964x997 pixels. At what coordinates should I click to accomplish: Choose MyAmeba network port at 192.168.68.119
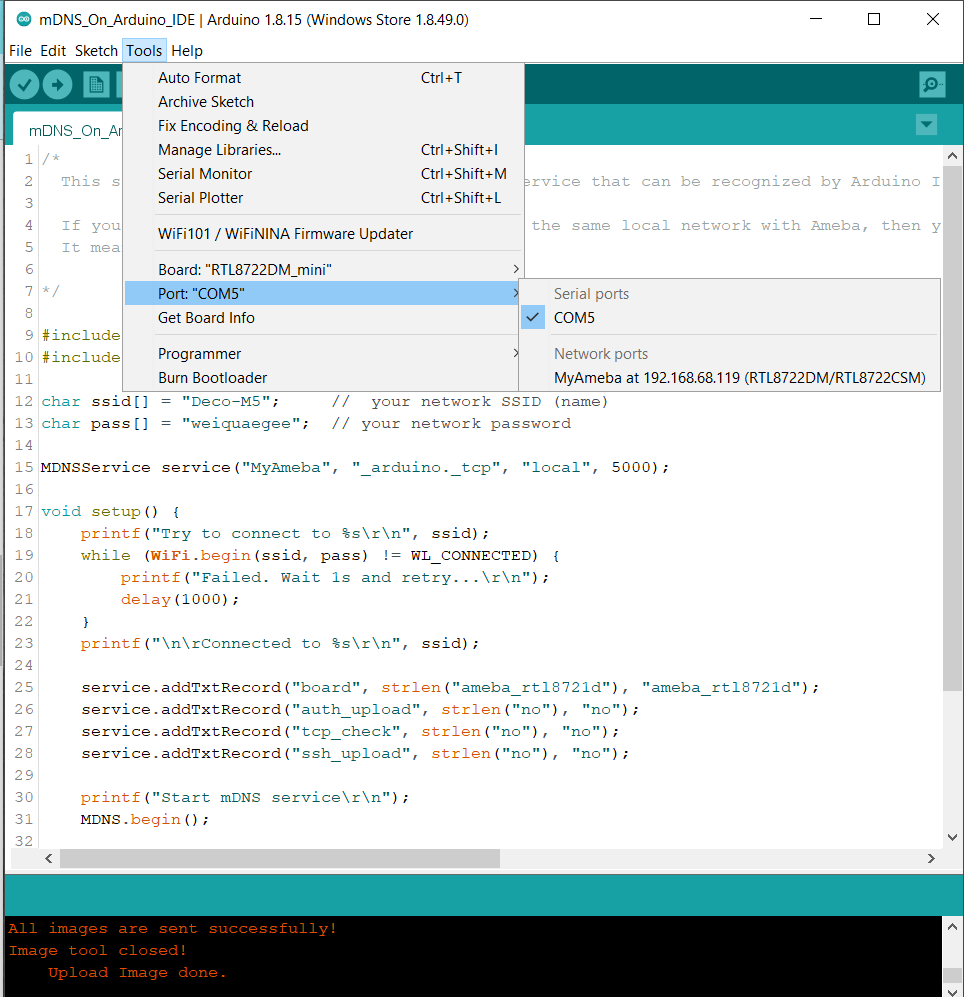739,378
